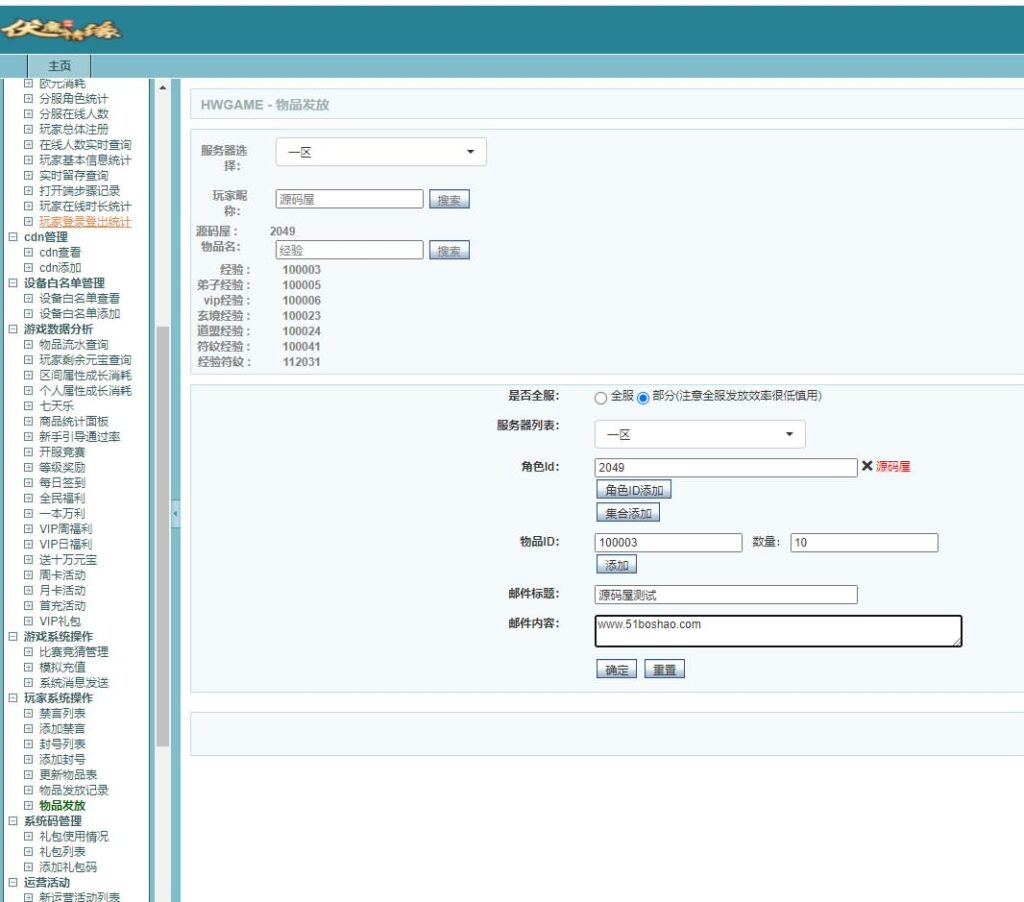Open the 服务器选择 dropdown
Viewport: 1024px width, 902px height.
[x=380, y=151]
